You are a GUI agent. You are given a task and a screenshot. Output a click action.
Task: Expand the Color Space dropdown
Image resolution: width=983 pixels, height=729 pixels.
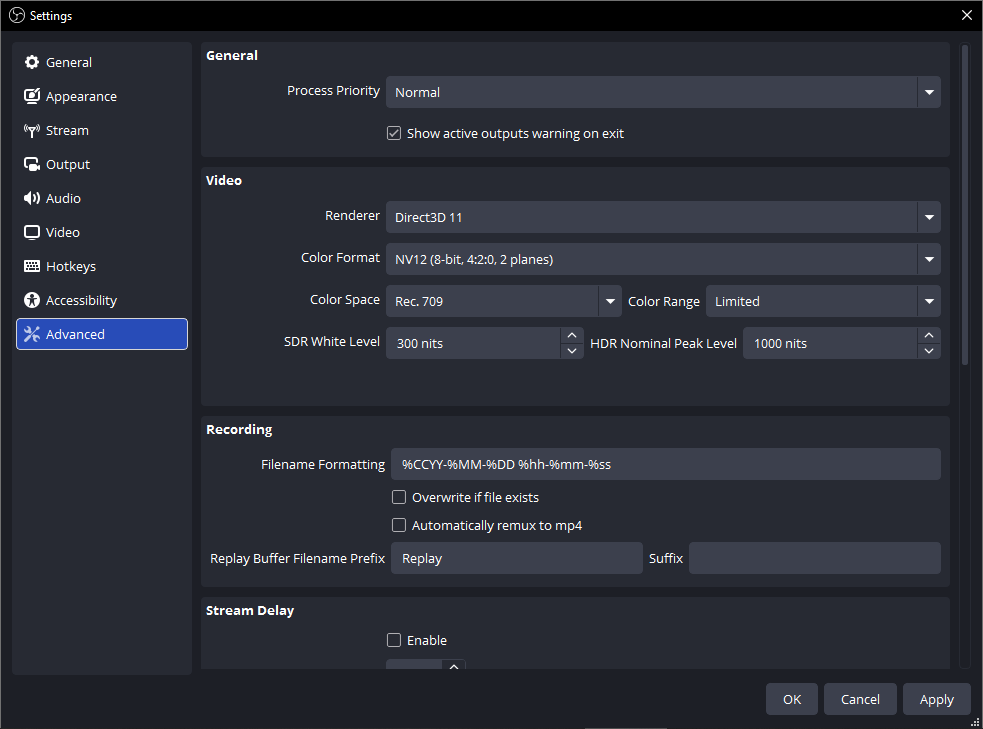[x=609, y=301]
